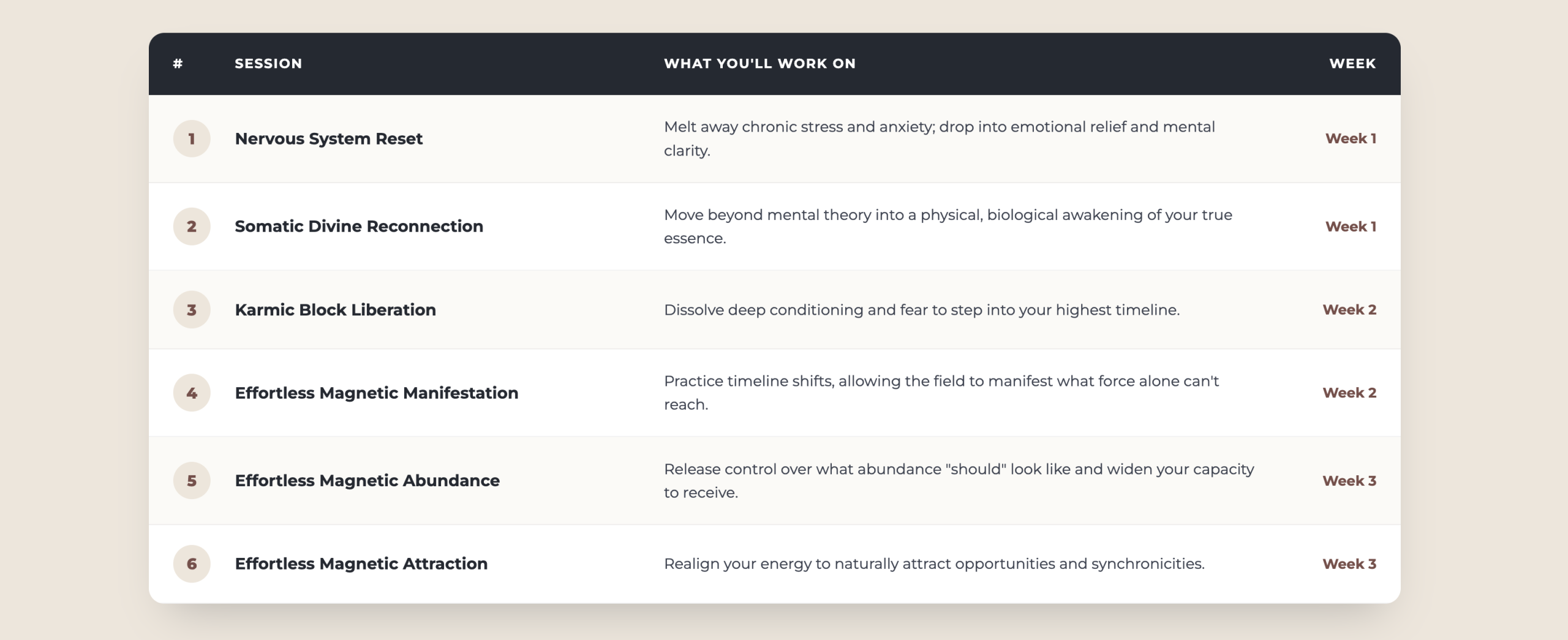This screenshot has width=1568, height=640.
Task: Click Week 2 label in Karmic Block row
Action: coord(1349,310)
